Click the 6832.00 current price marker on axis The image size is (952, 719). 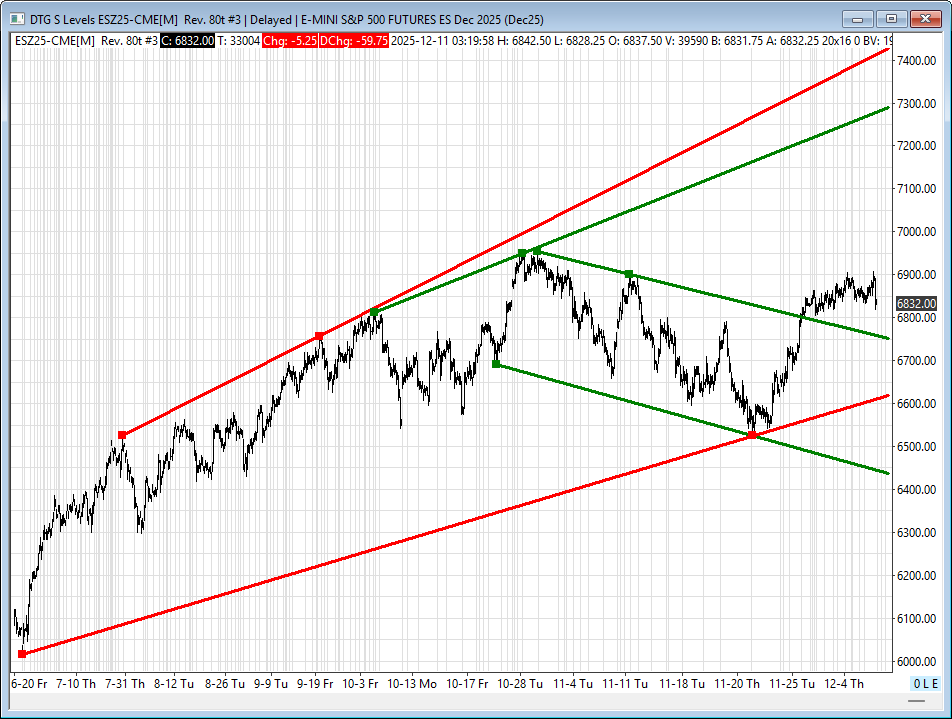[x=916, y=303]
